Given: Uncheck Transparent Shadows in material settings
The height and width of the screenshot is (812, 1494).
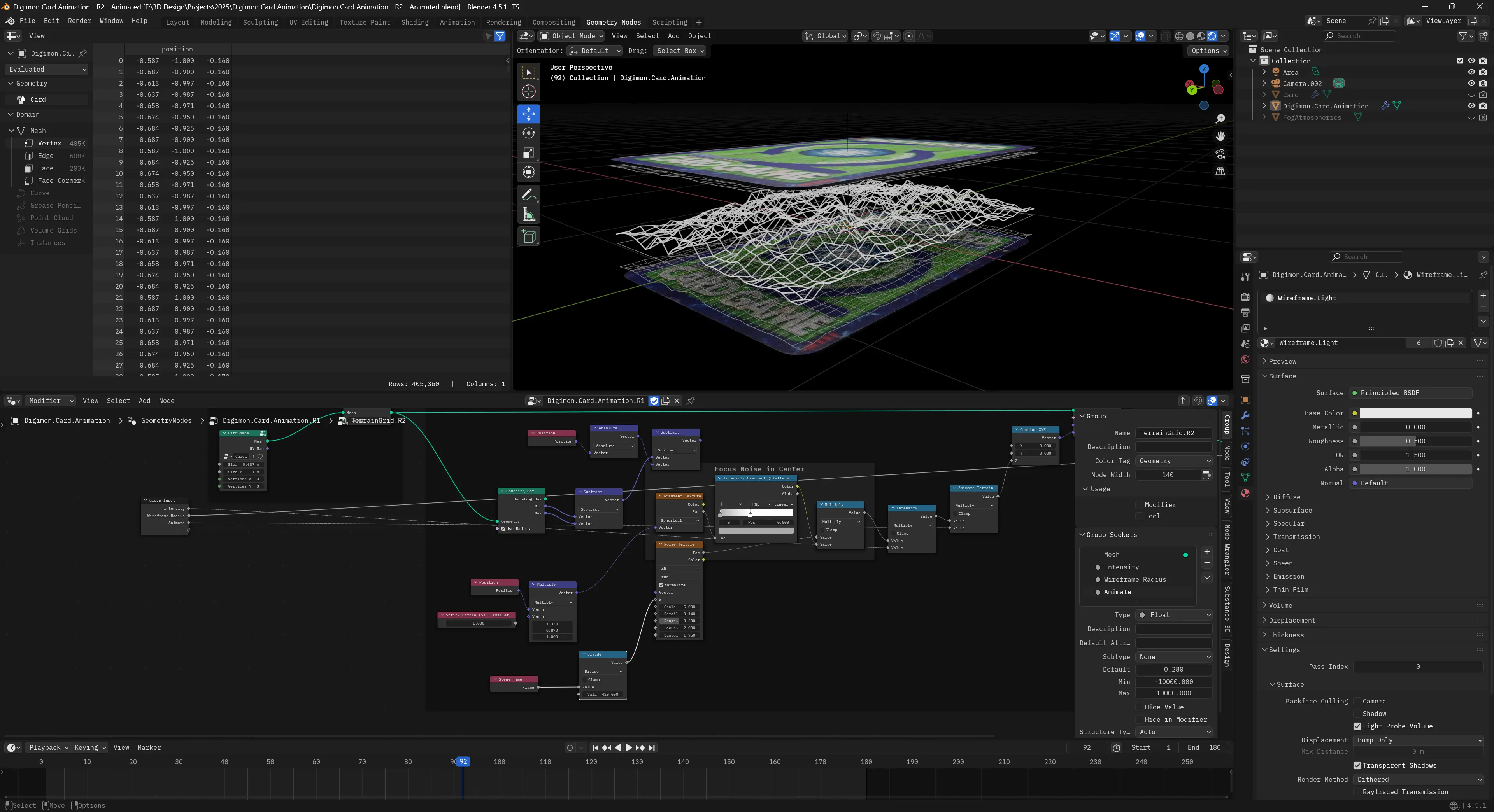Looking at the screenshot, I should click(1357, 765).
